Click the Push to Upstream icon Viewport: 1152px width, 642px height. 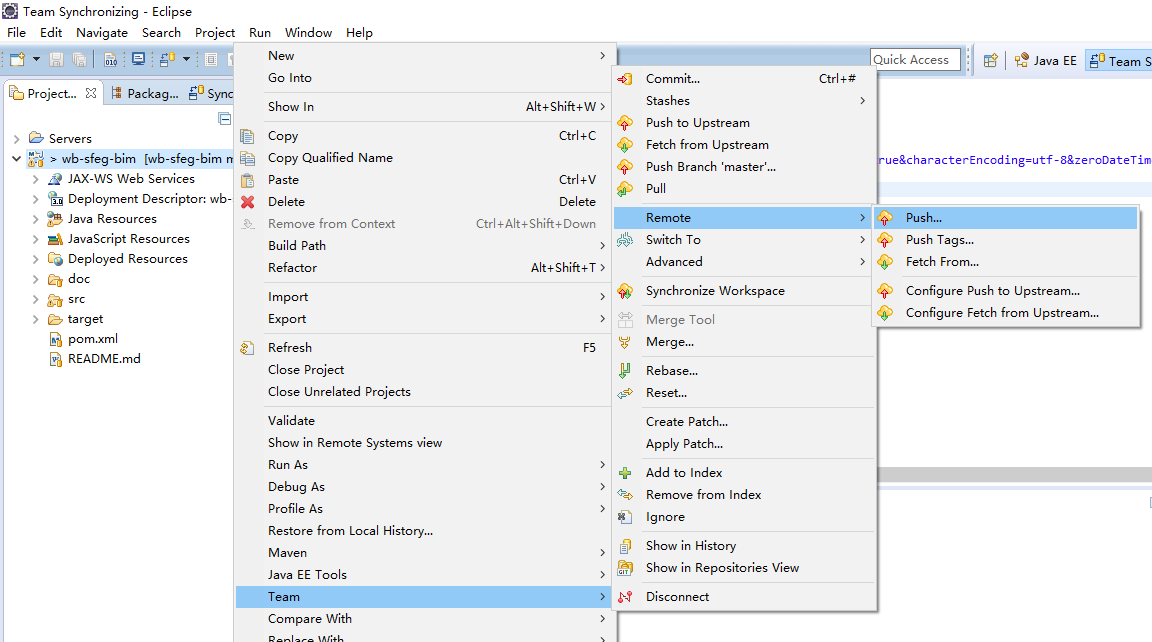pyautogui.click(x=625, y=123)
